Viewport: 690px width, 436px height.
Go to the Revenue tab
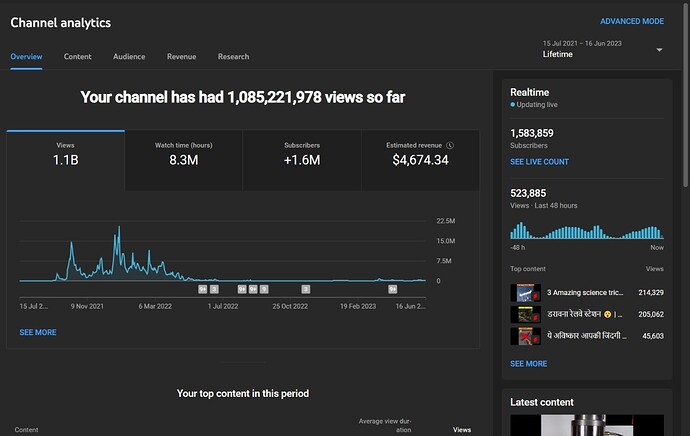point(181,57)
